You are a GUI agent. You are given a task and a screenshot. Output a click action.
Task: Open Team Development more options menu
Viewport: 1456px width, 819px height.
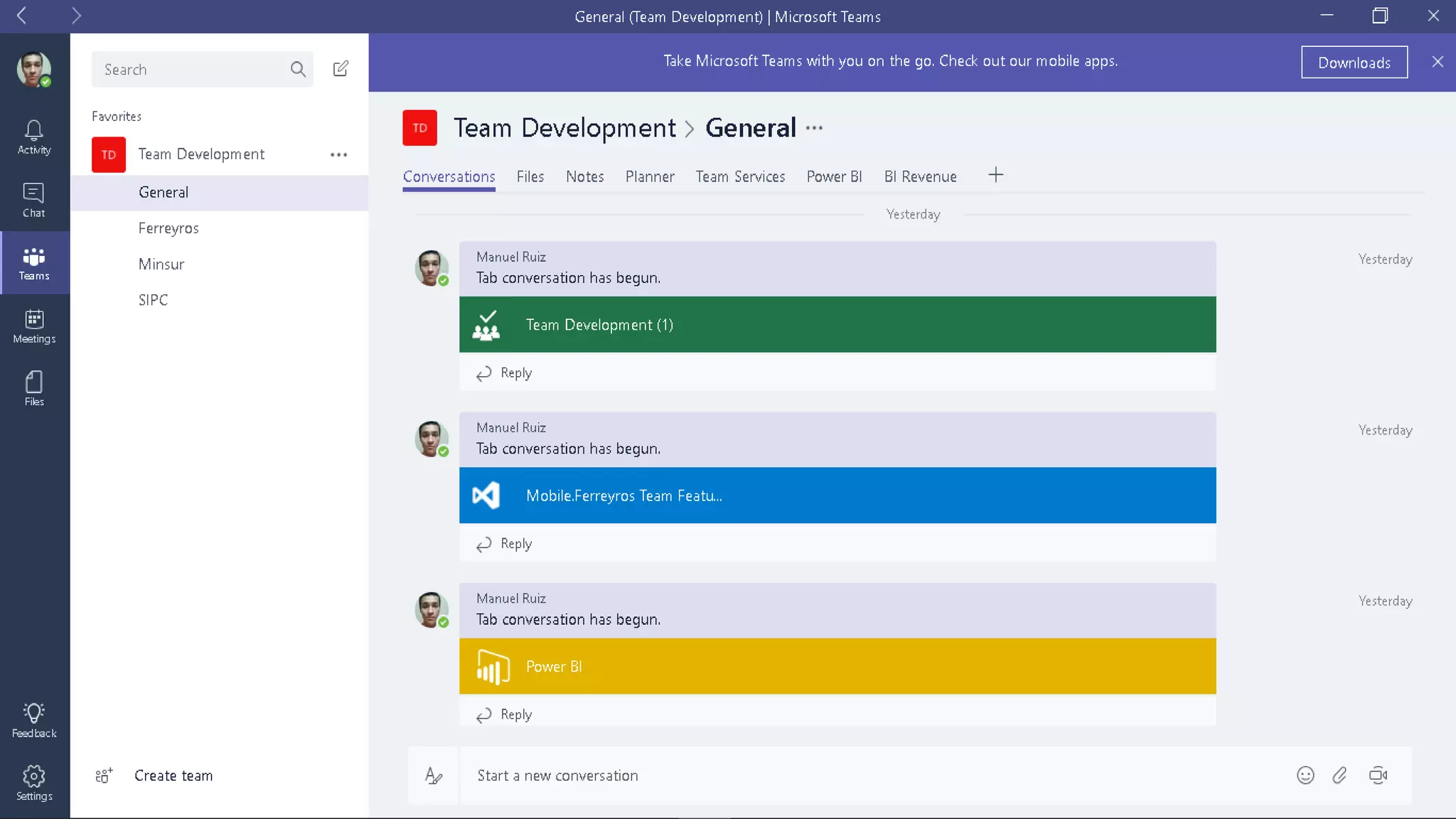coord(338,154)
